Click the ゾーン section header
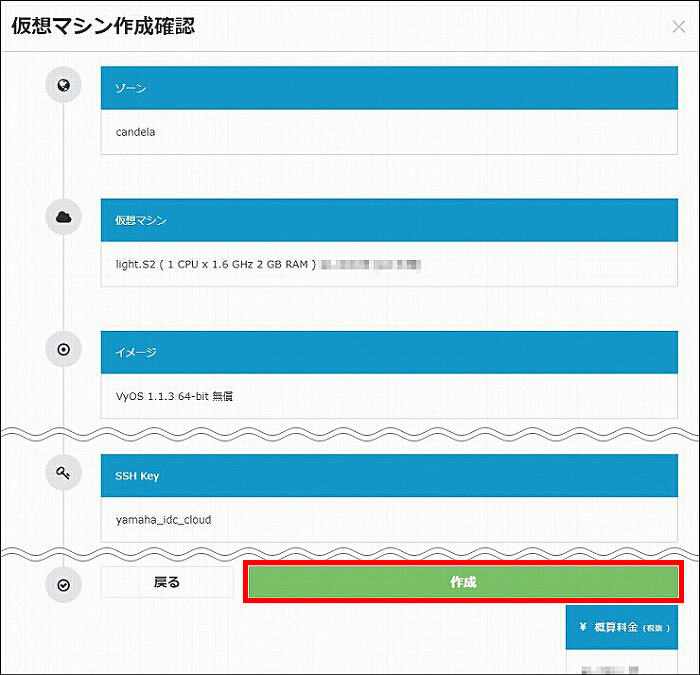This screenshot has width=700, height=675. click(389, 88)
